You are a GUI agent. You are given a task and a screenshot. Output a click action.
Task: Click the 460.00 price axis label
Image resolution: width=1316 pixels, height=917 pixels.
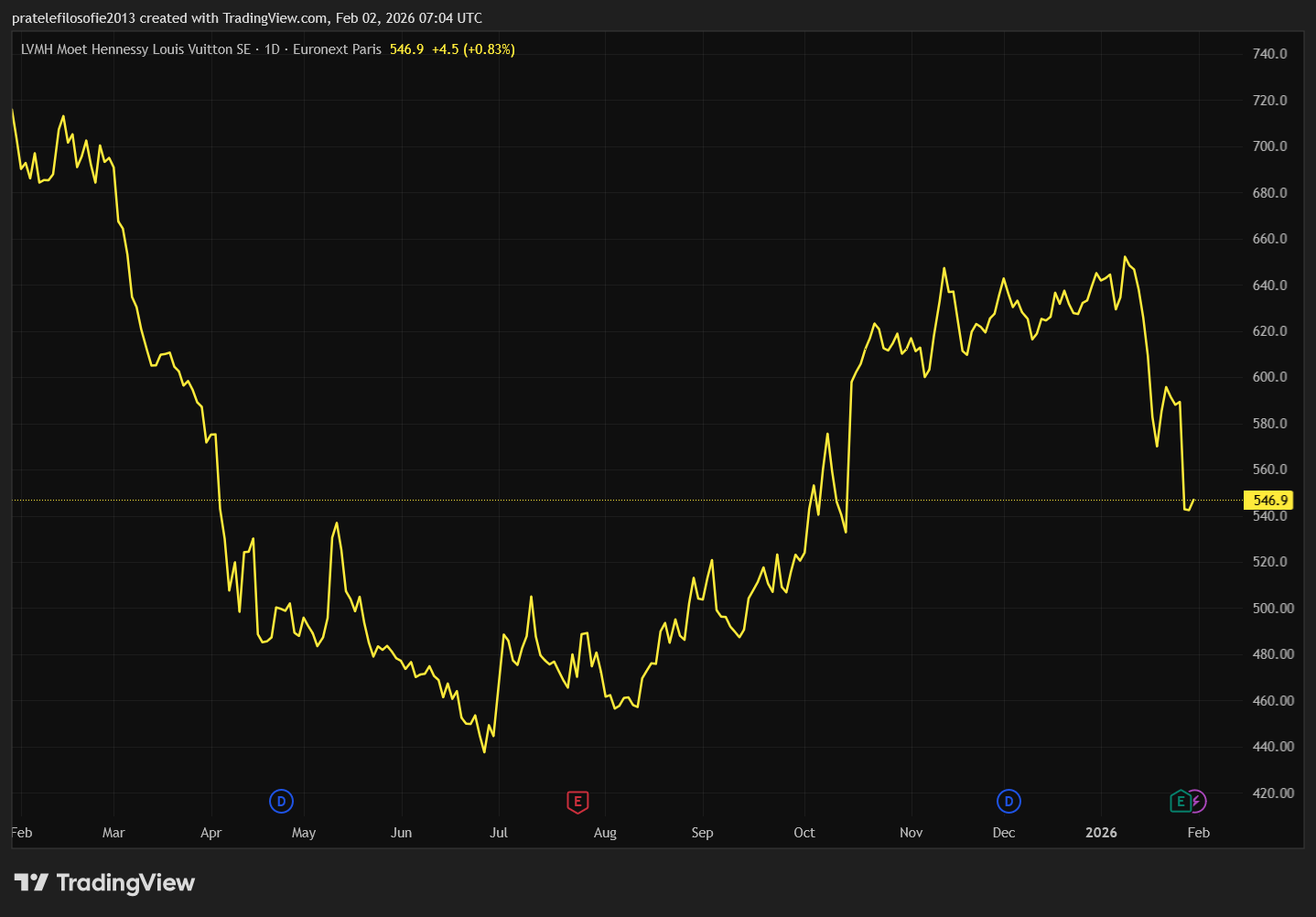click(1273, 701)
